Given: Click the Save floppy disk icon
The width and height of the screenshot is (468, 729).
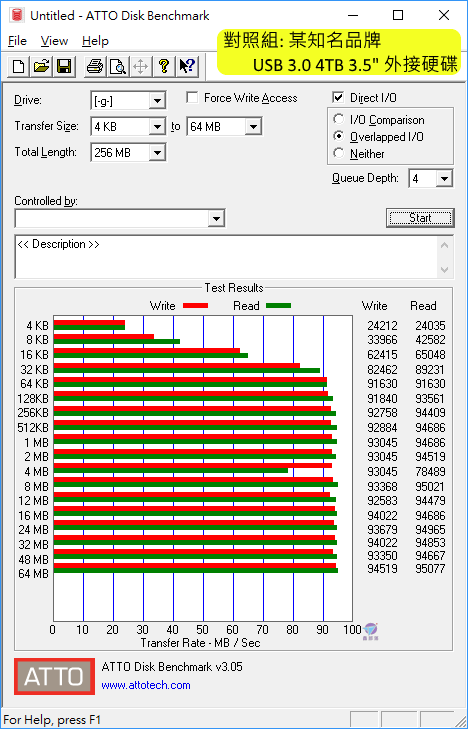Looking at the screenshot, I should point(64,66).
